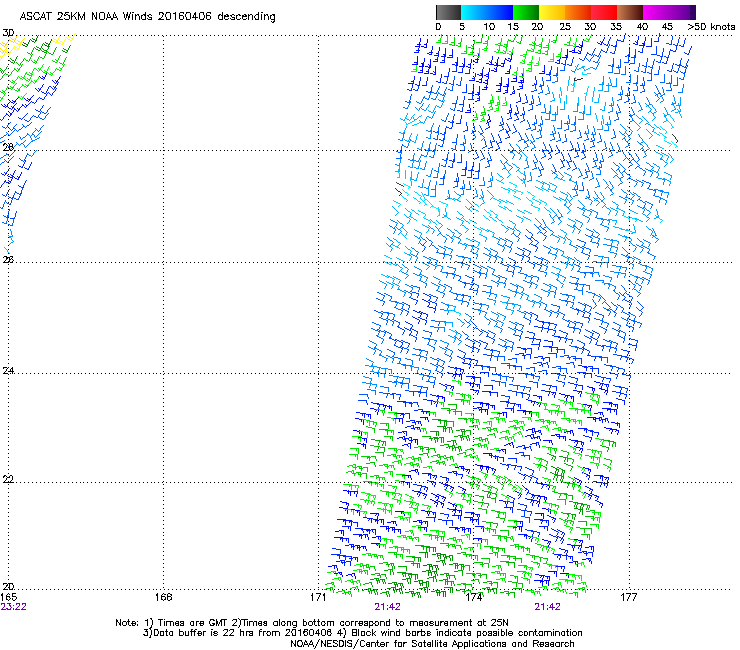Click the latitude label '22'
The width and height of the screenshot is (740, 650).
coord(8,480)
